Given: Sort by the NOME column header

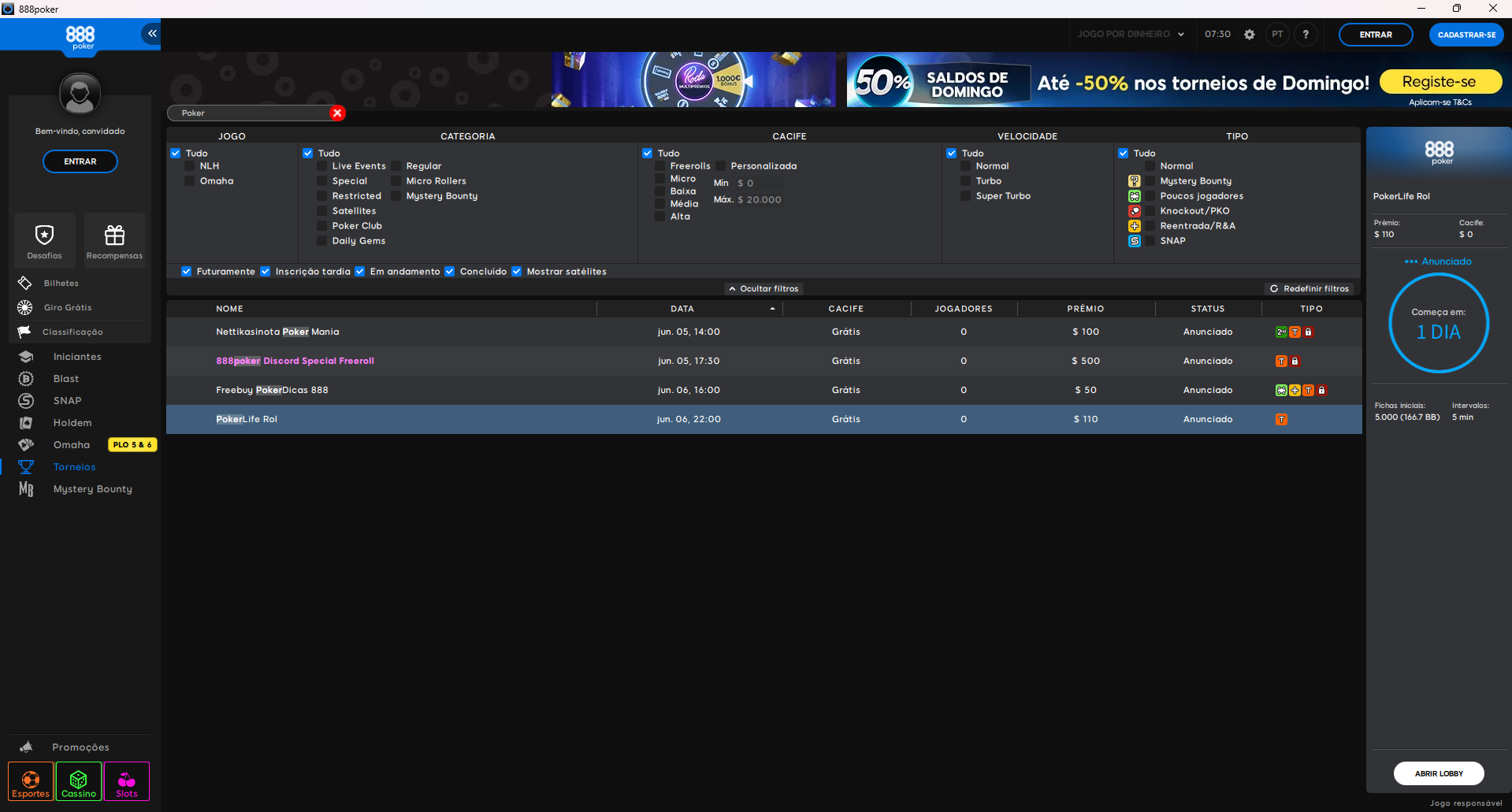Looking at the screenshot, I should (230, 309).
